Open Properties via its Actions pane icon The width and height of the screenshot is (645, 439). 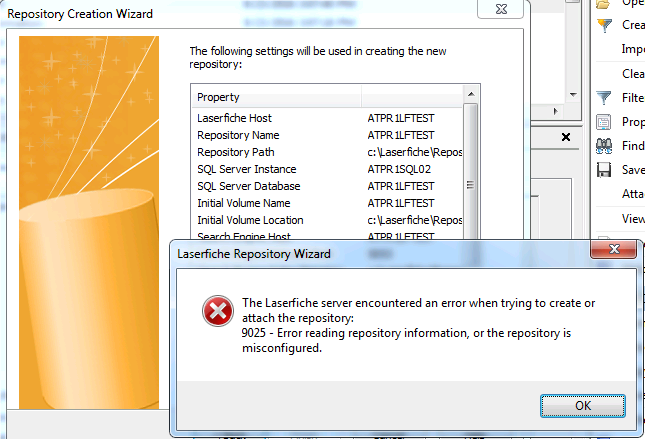coord(603,122)
